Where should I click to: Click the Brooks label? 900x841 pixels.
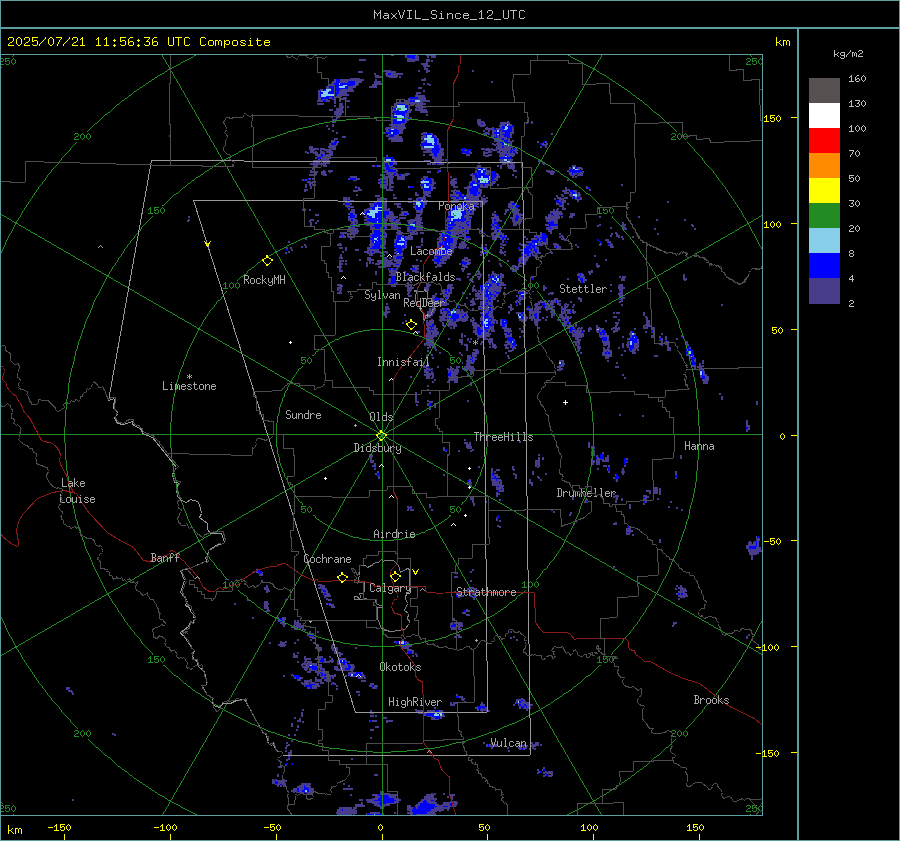pyautogui.click(x=711, y=700)
